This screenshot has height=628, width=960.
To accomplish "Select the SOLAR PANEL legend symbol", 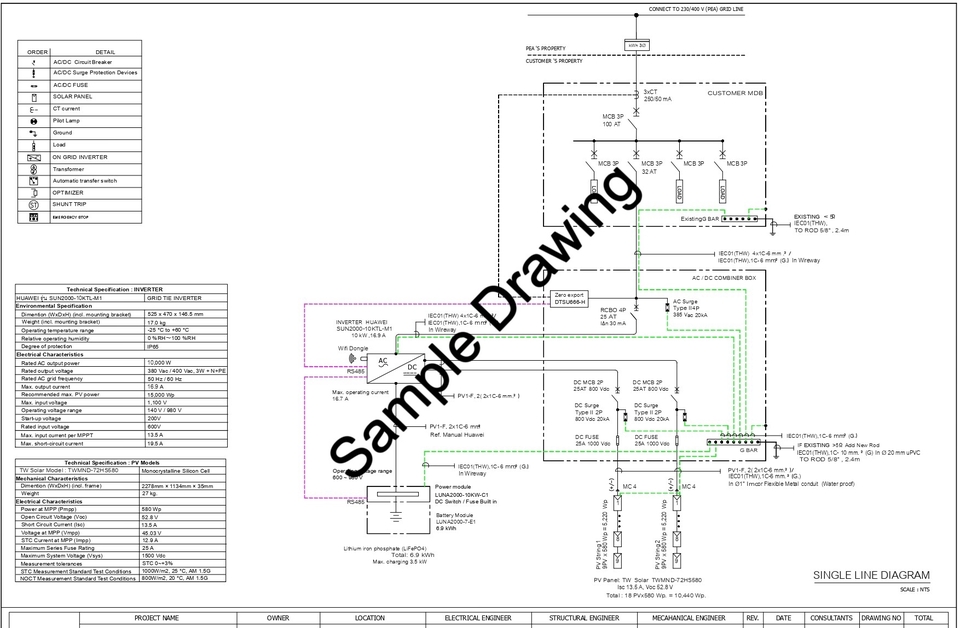I will point(34,97).
